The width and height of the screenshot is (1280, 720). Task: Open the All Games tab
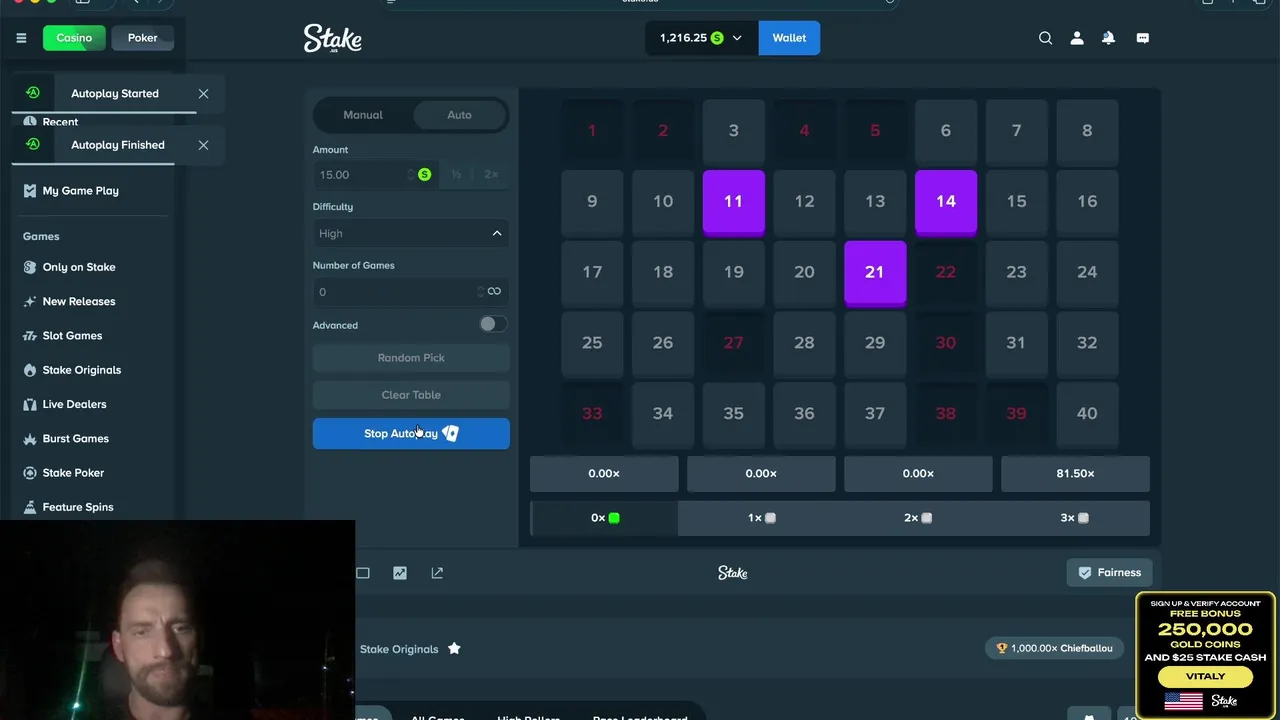(x=438, y=718)
